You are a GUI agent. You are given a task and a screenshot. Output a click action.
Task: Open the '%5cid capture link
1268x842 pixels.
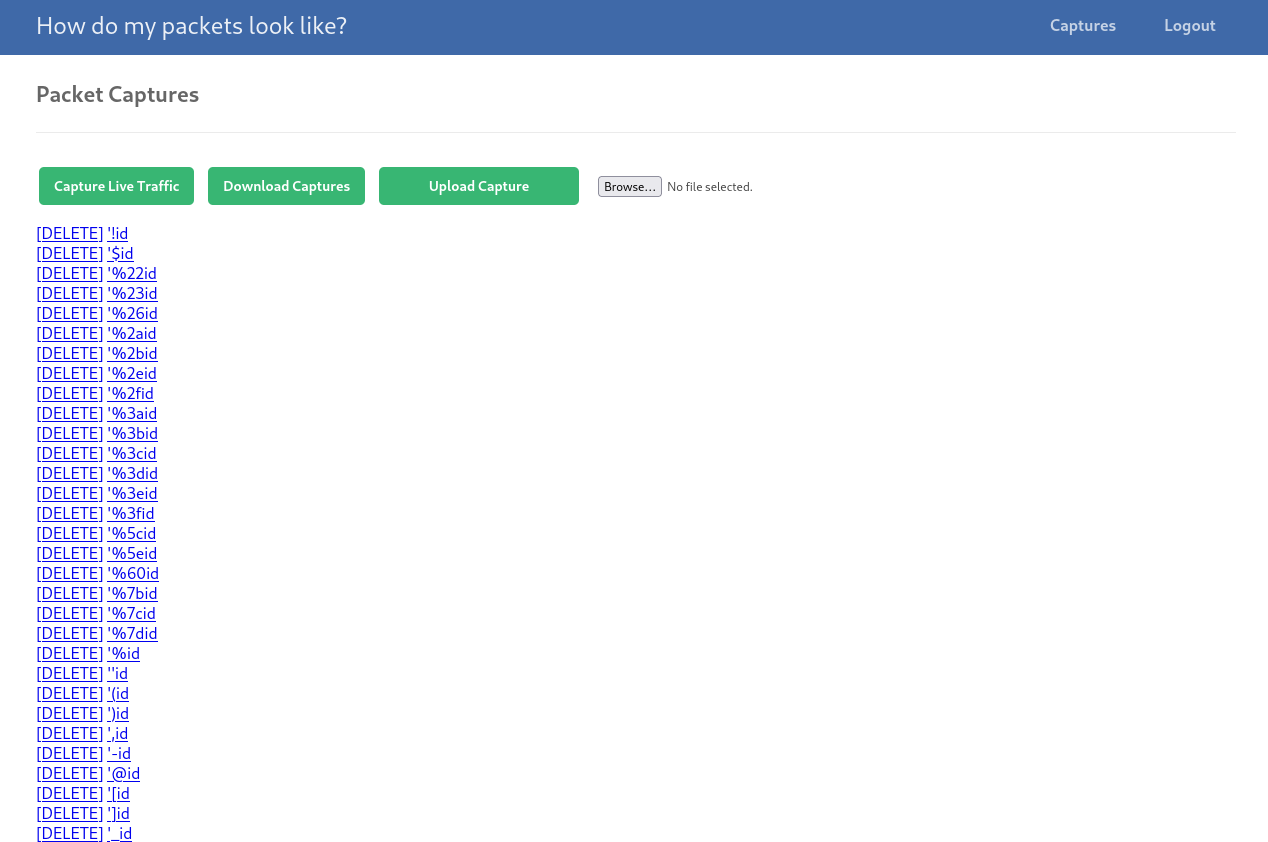coord(132,533)
